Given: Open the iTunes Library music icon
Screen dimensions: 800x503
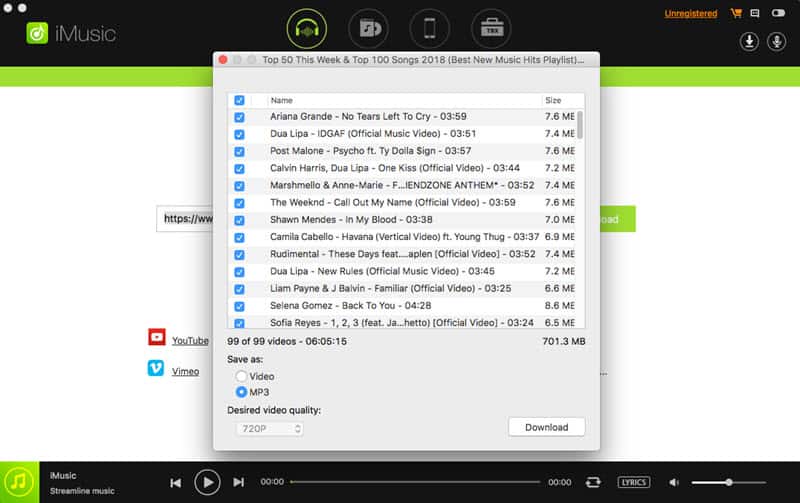Looking at the screenshot, I should tap(368, 29).
